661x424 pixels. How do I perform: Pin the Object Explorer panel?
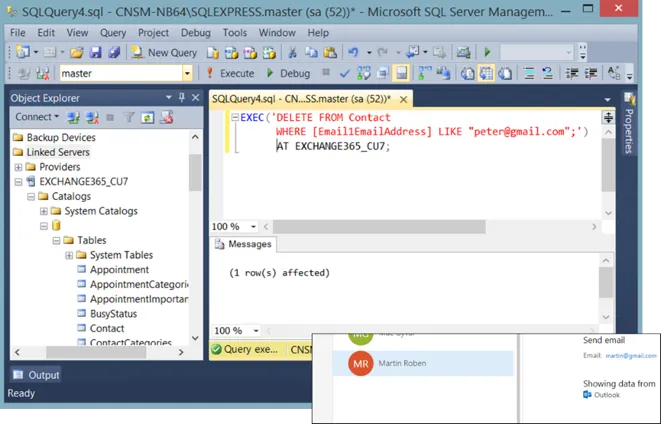pos(182,98)
